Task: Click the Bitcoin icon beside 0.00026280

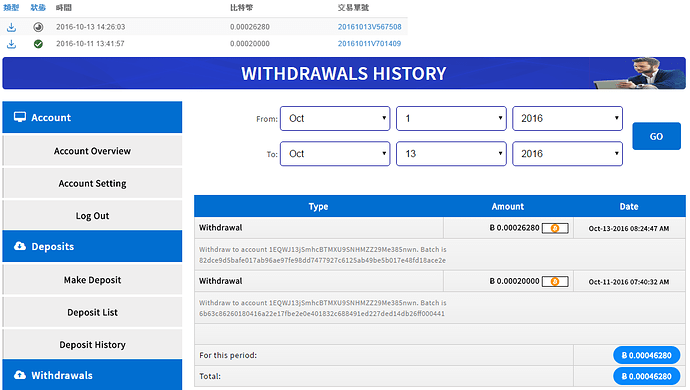Action: coord(555,228)
